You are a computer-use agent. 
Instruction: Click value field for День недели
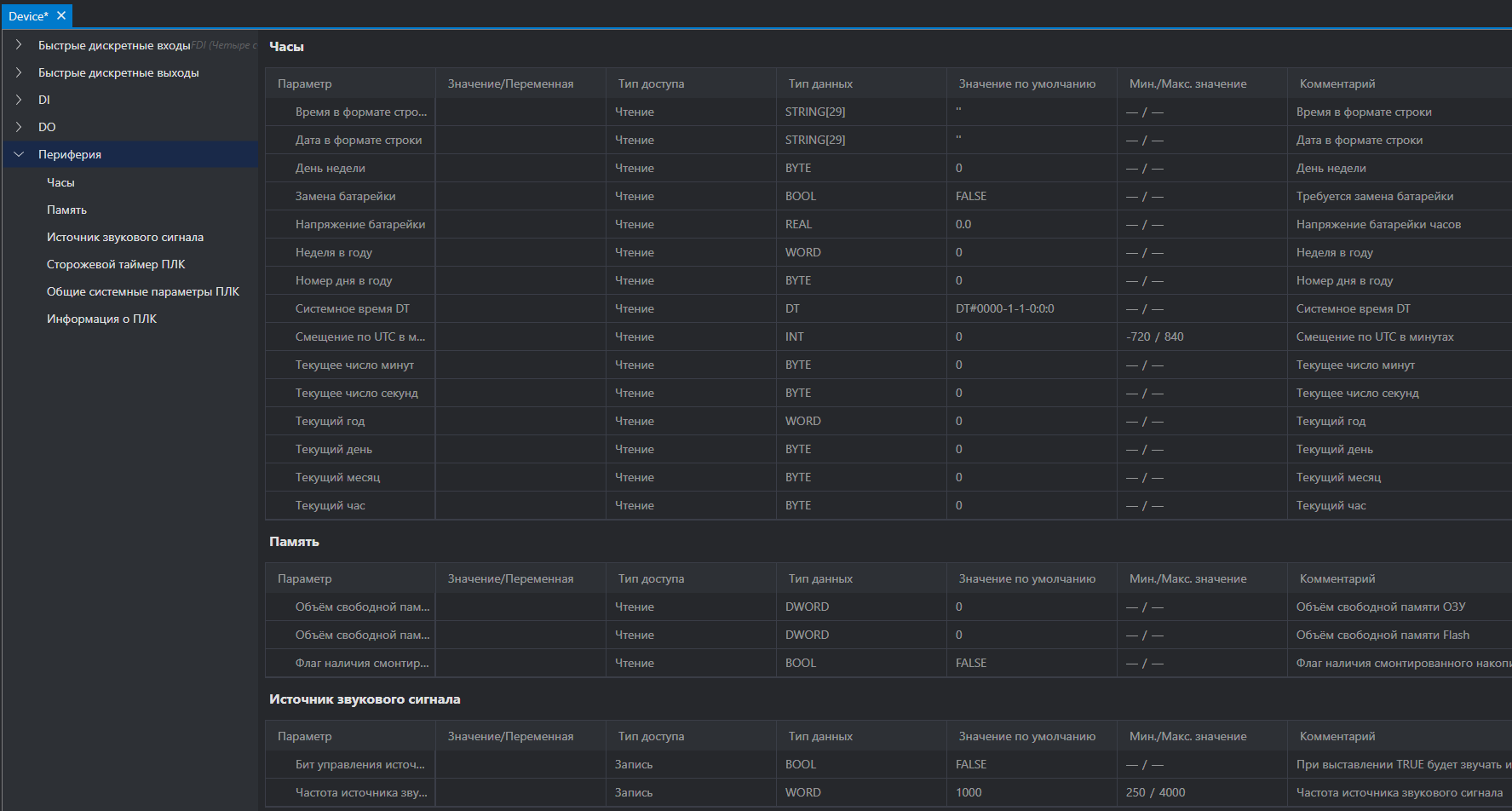[x=520, y=168]
